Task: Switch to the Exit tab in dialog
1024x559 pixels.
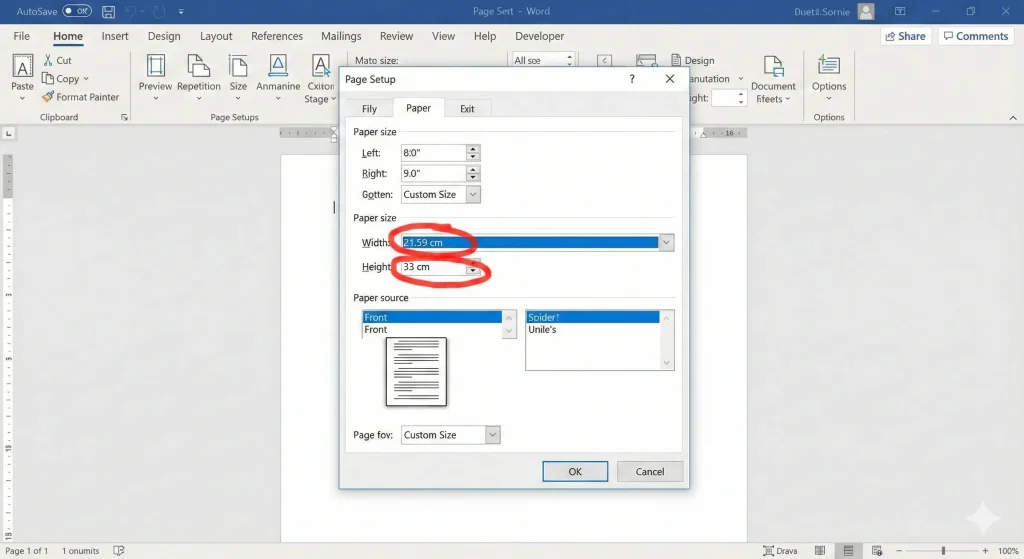Action: 467,108
